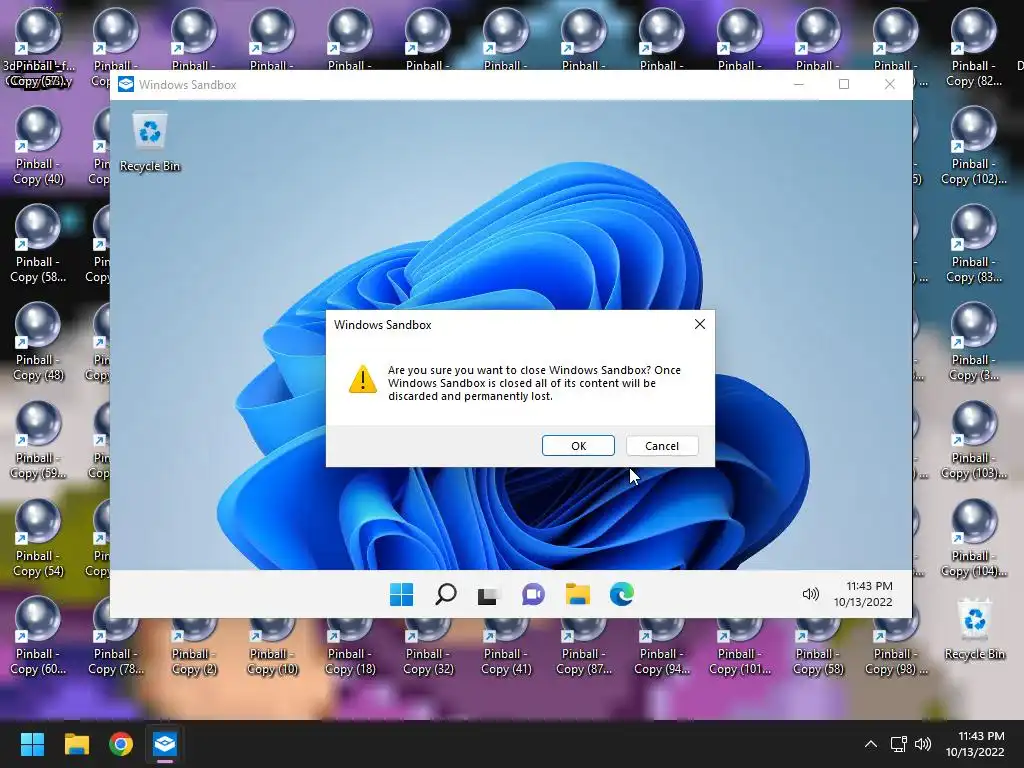Show hidden icons in host system tray
Screen dimensions: 1024x768
[871, 744]
